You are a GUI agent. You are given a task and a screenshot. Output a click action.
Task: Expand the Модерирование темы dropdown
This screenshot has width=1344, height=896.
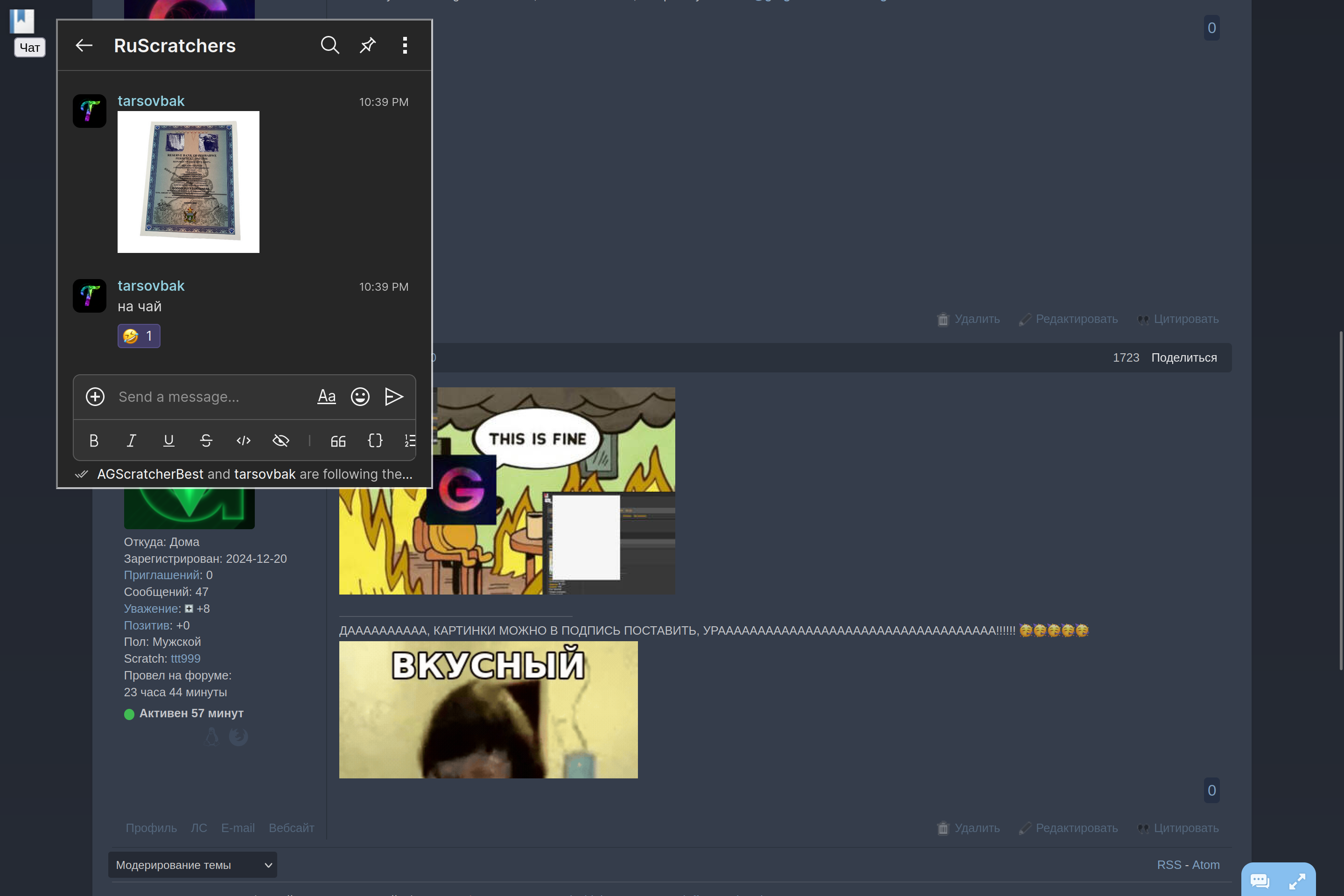[x=192, y=865]
